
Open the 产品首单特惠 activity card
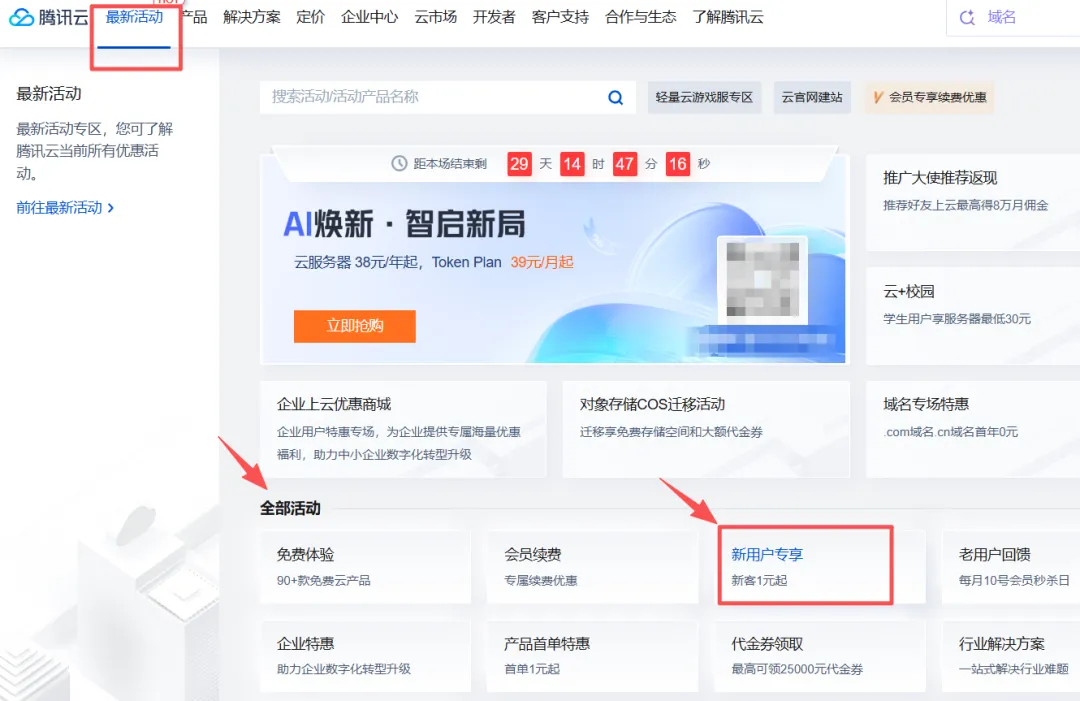click(x=592, y=656)
